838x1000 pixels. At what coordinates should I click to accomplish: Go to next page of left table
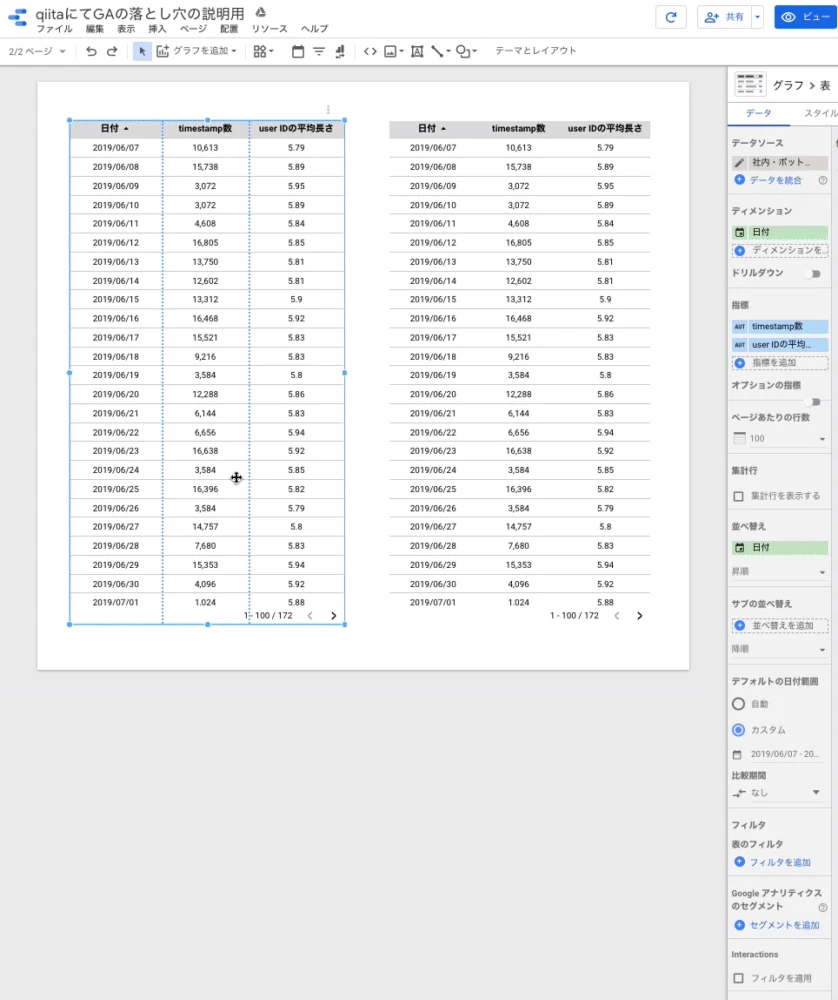[334, 616]
